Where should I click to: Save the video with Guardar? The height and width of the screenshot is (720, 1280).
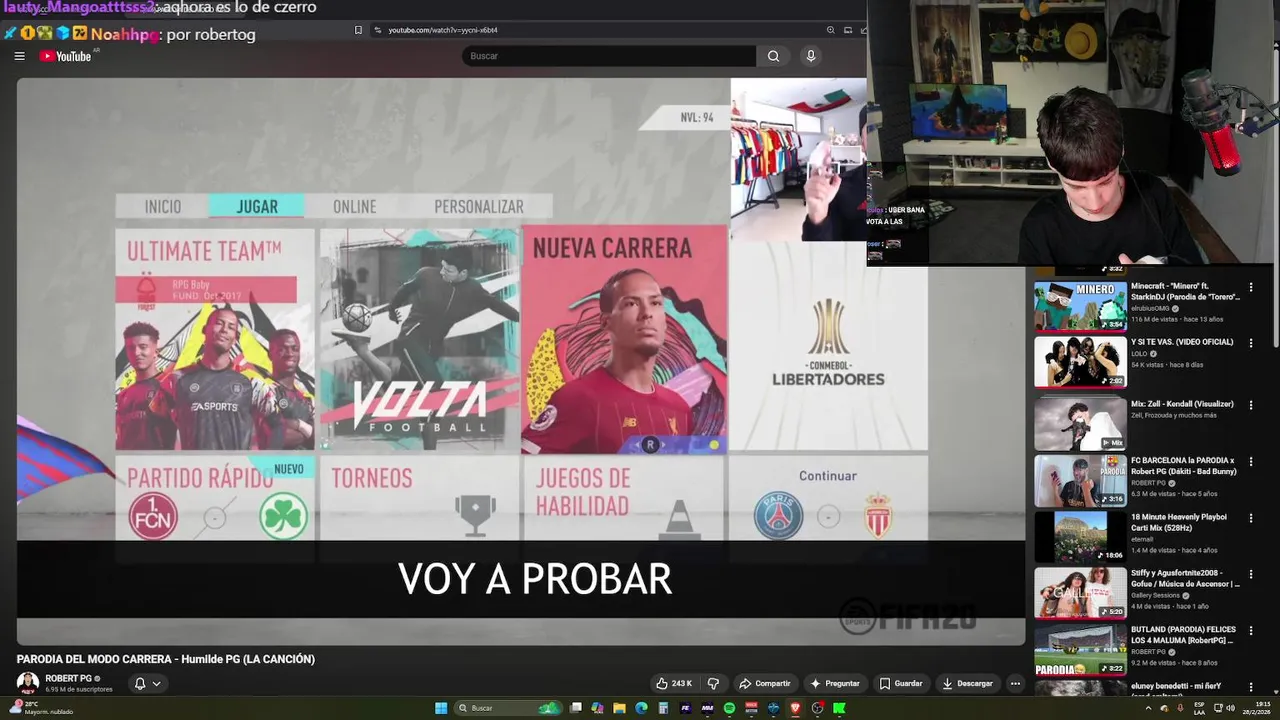pos(901,683)
